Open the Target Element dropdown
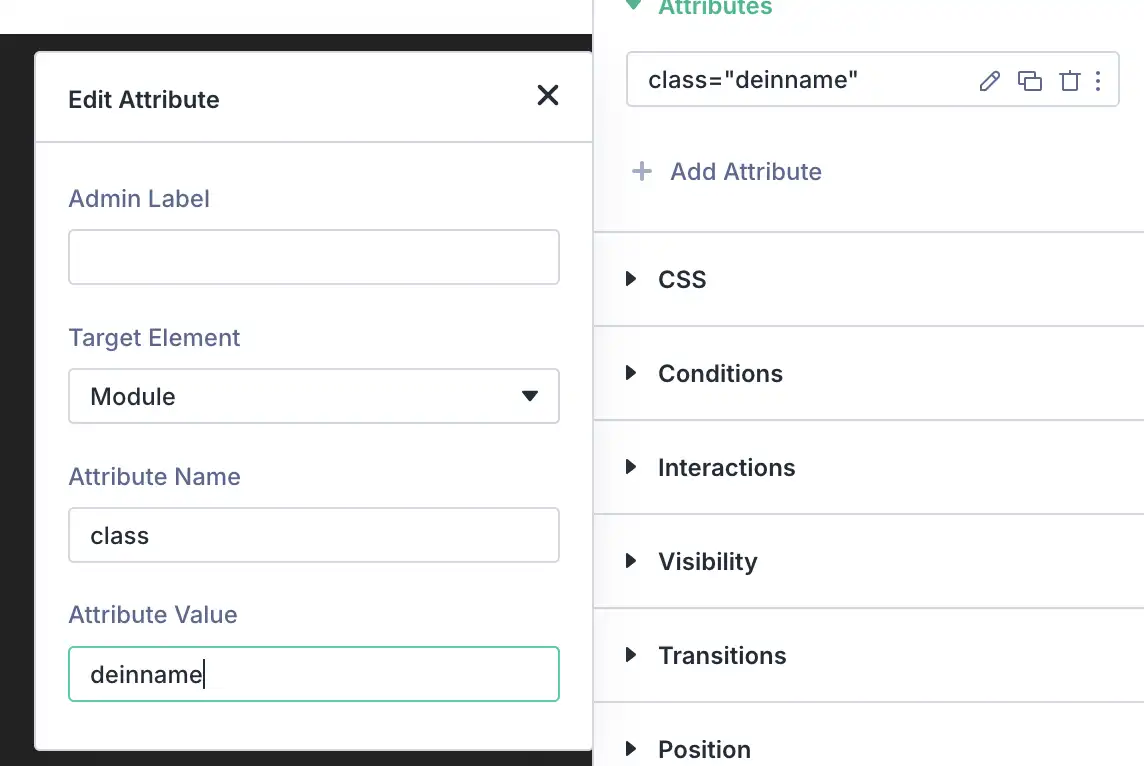Viewport: 1144px width, 766px height. [313, 396]
